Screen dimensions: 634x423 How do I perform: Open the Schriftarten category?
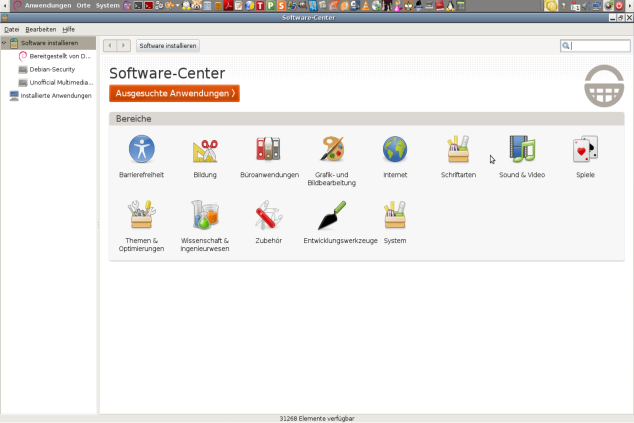pos(458,157)
